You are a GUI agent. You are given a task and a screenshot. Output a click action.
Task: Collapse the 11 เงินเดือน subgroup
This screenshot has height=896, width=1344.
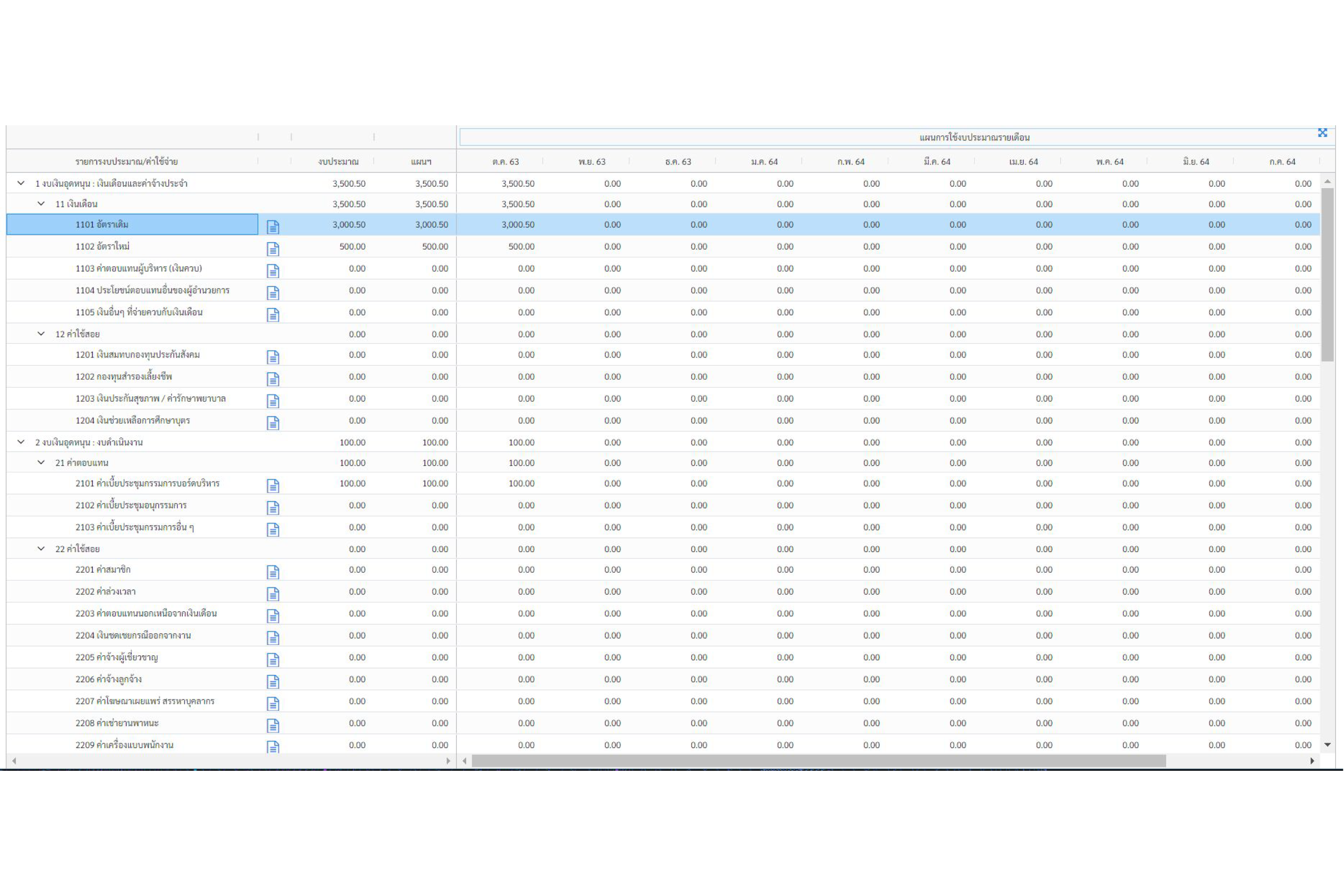tap(41, 204)
